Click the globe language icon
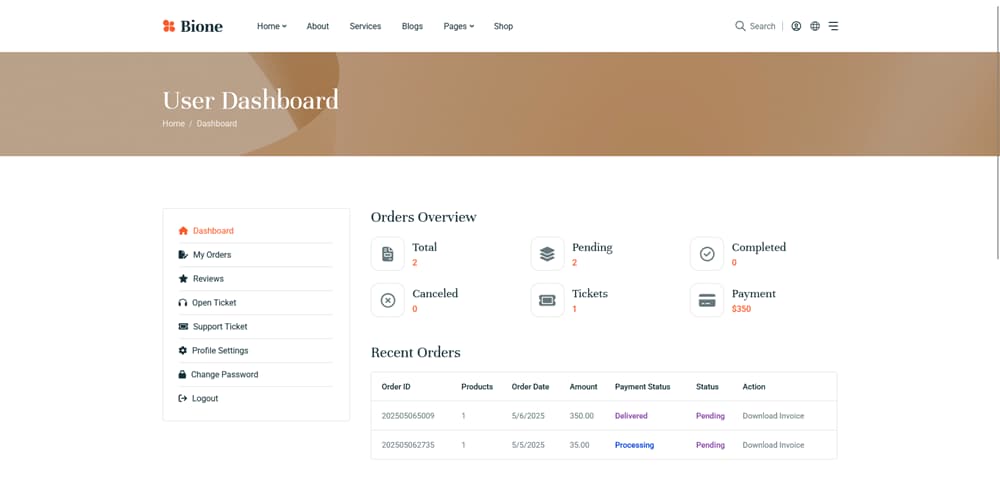The height and width of the screenshot is (493, 1000). (815, 26)
